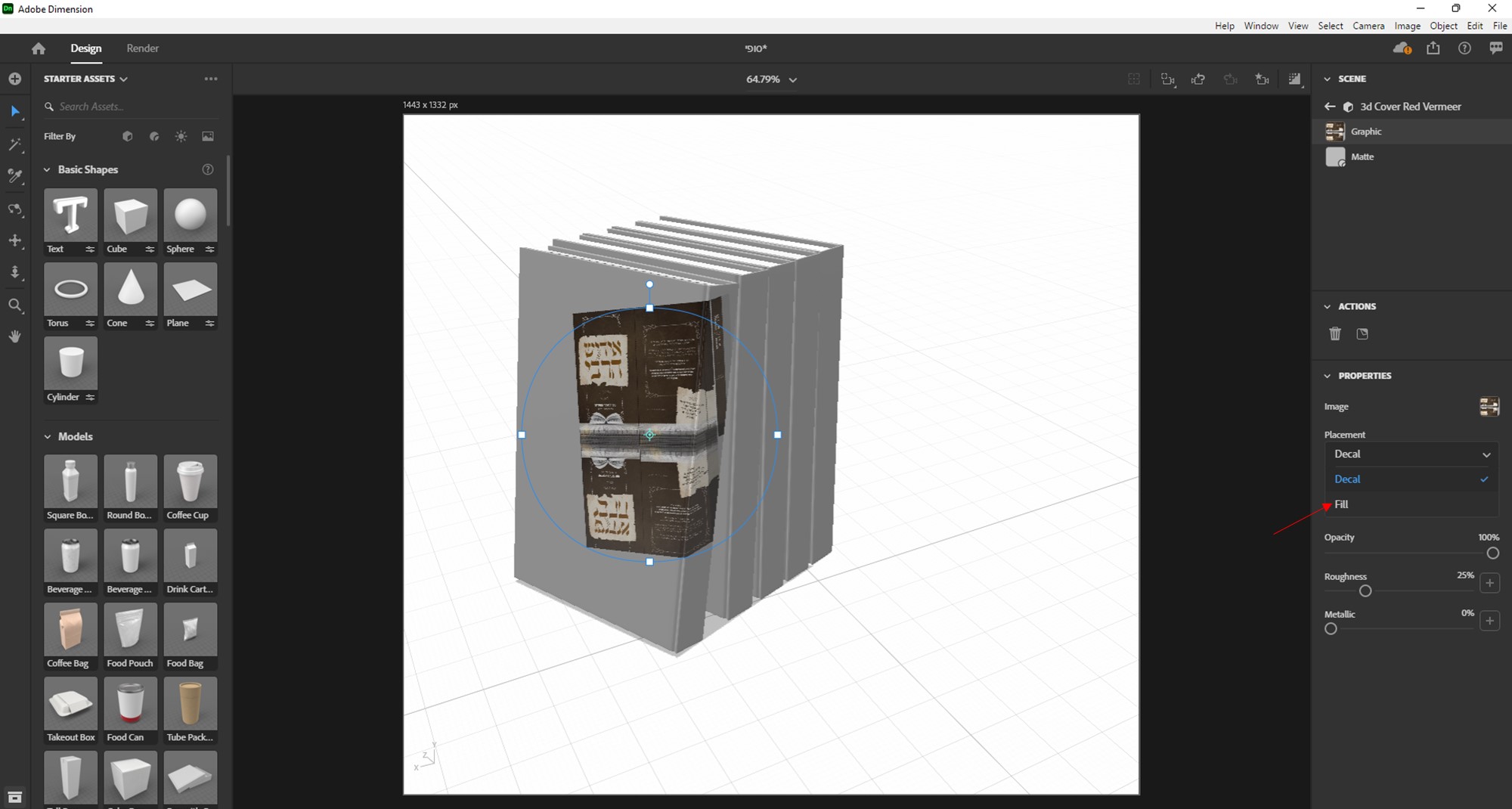This screenshot has height=809, width=1512.
Task: Activate the Magic Wand tool
Action: tap(15, 144)
